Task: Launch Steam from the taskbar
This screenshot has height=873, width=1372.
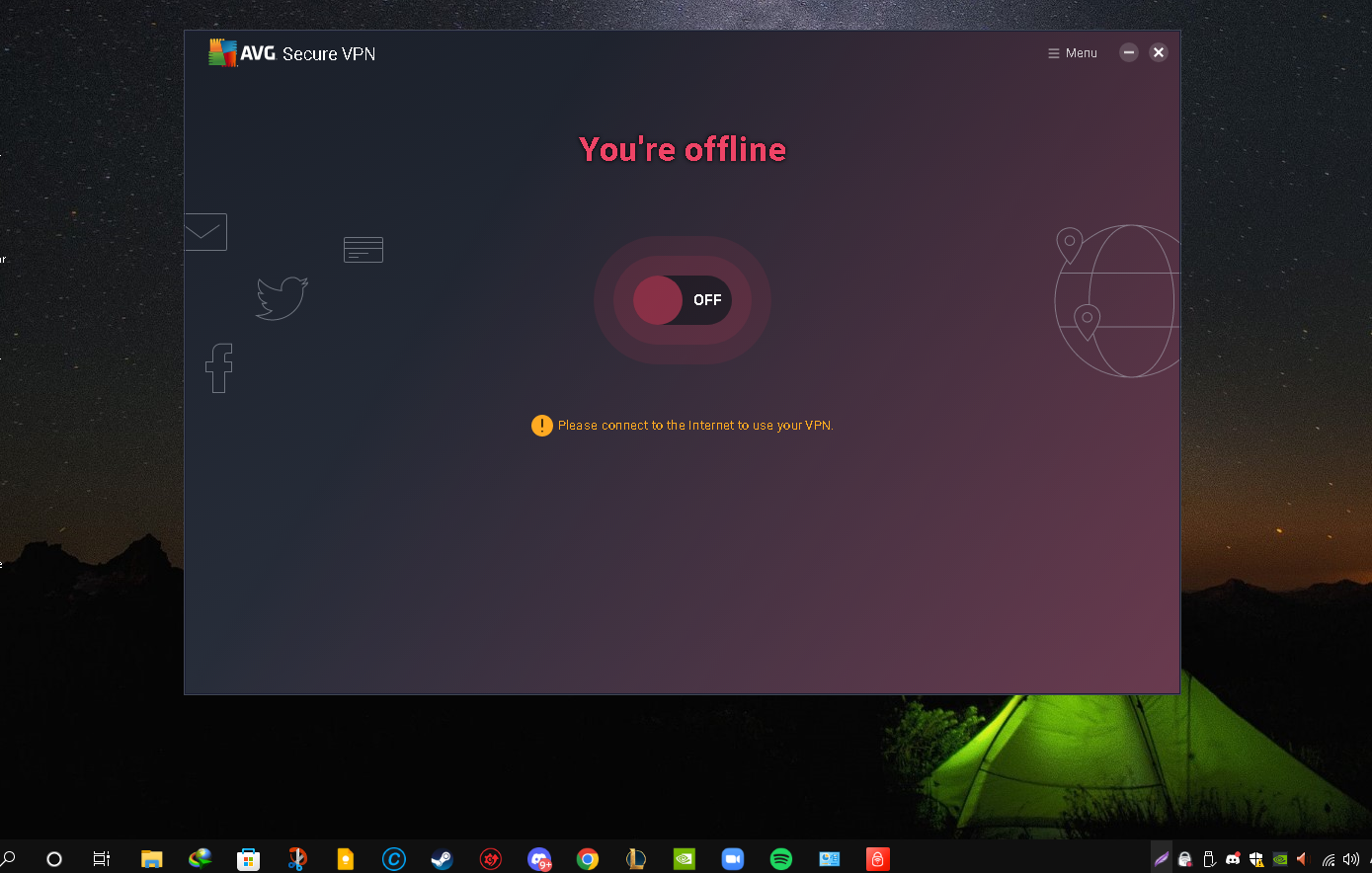Action: 442,859
